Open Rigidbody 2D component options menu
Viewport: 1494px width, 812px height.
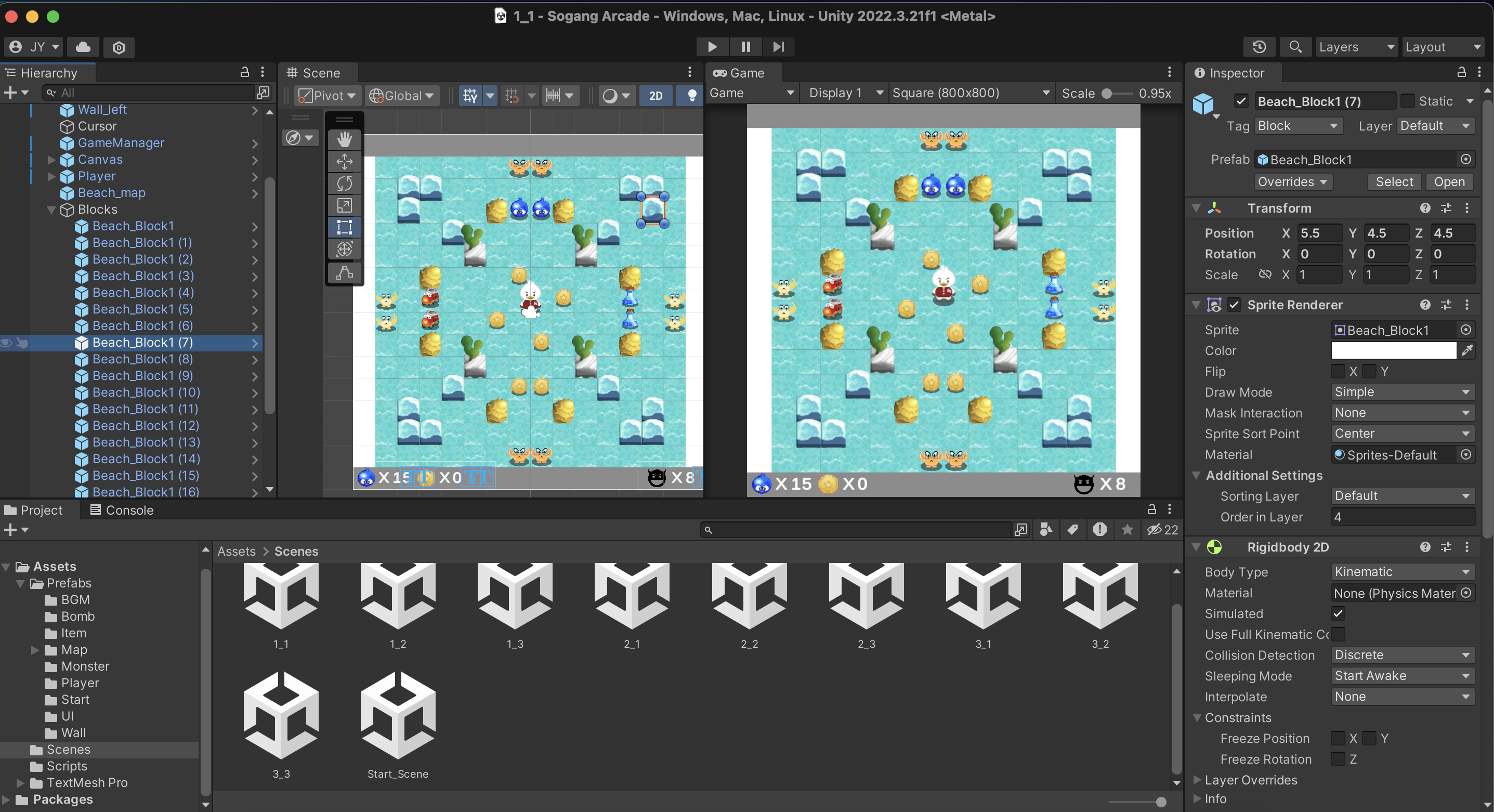pyautogui.click(x=1467, y=547)
